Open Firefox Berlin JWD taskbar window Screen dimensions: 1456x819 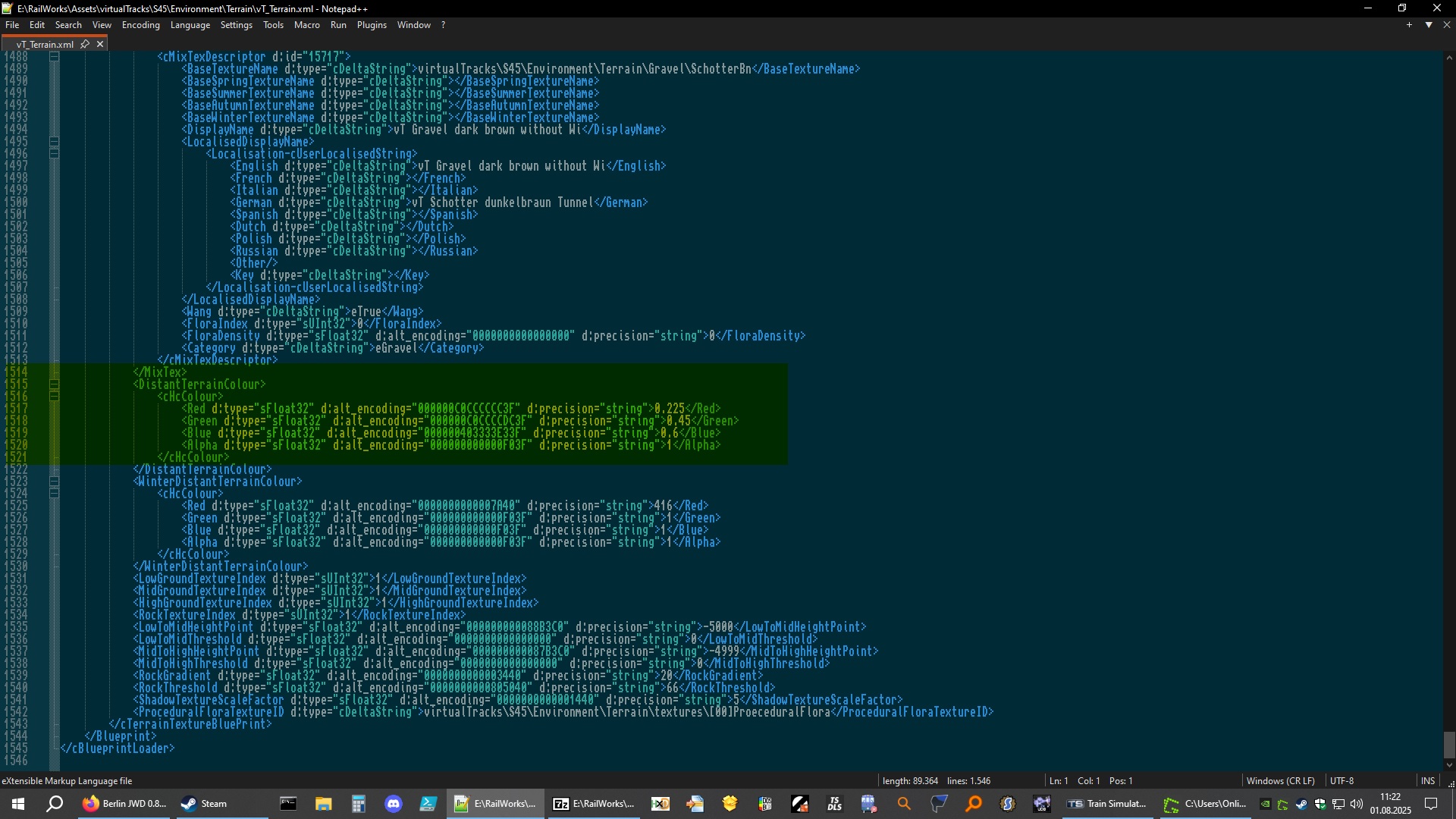point(125,804)
